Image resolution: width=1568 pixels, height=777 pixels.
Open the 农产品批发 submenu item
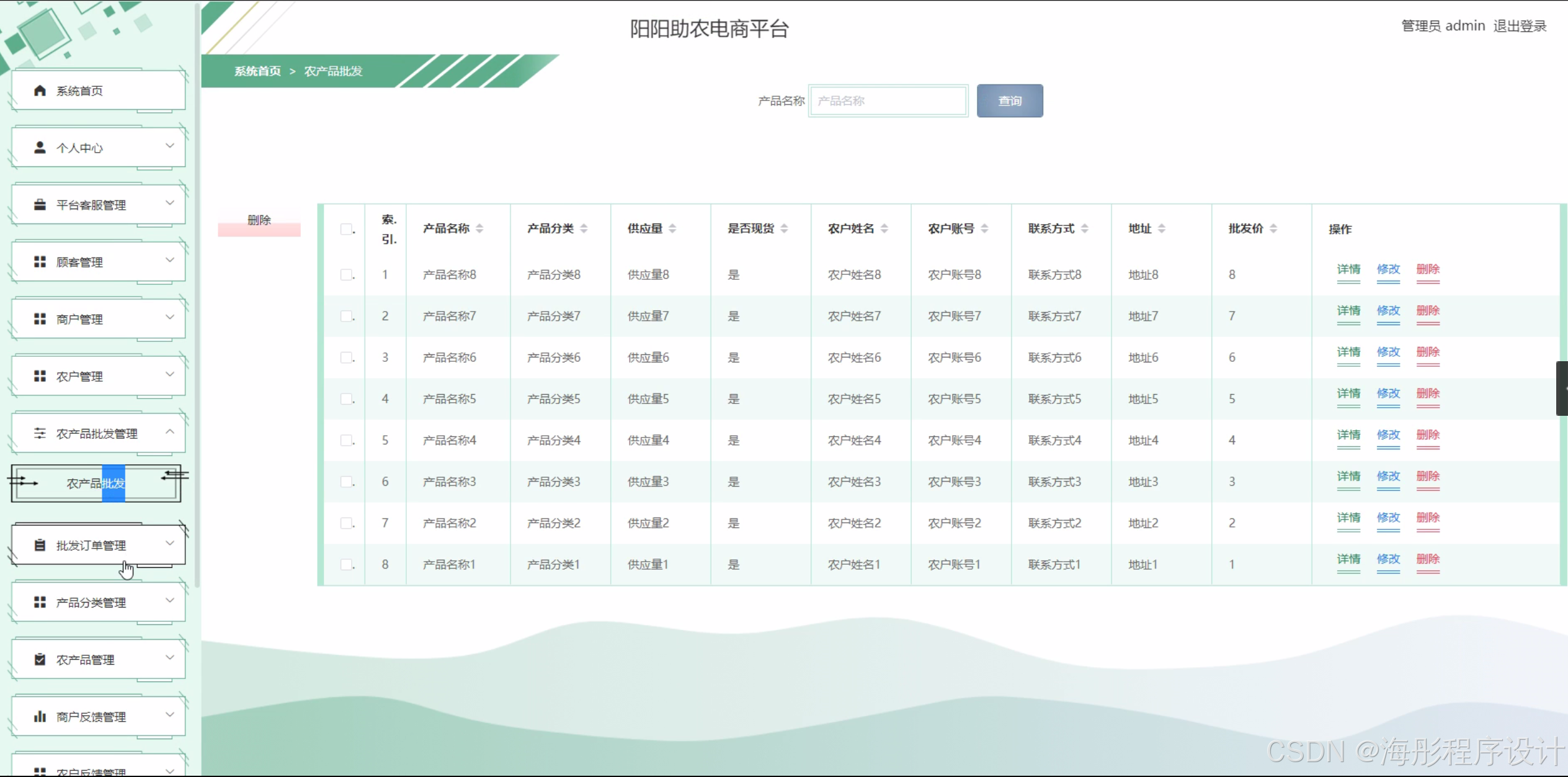(x=96, y=483)
